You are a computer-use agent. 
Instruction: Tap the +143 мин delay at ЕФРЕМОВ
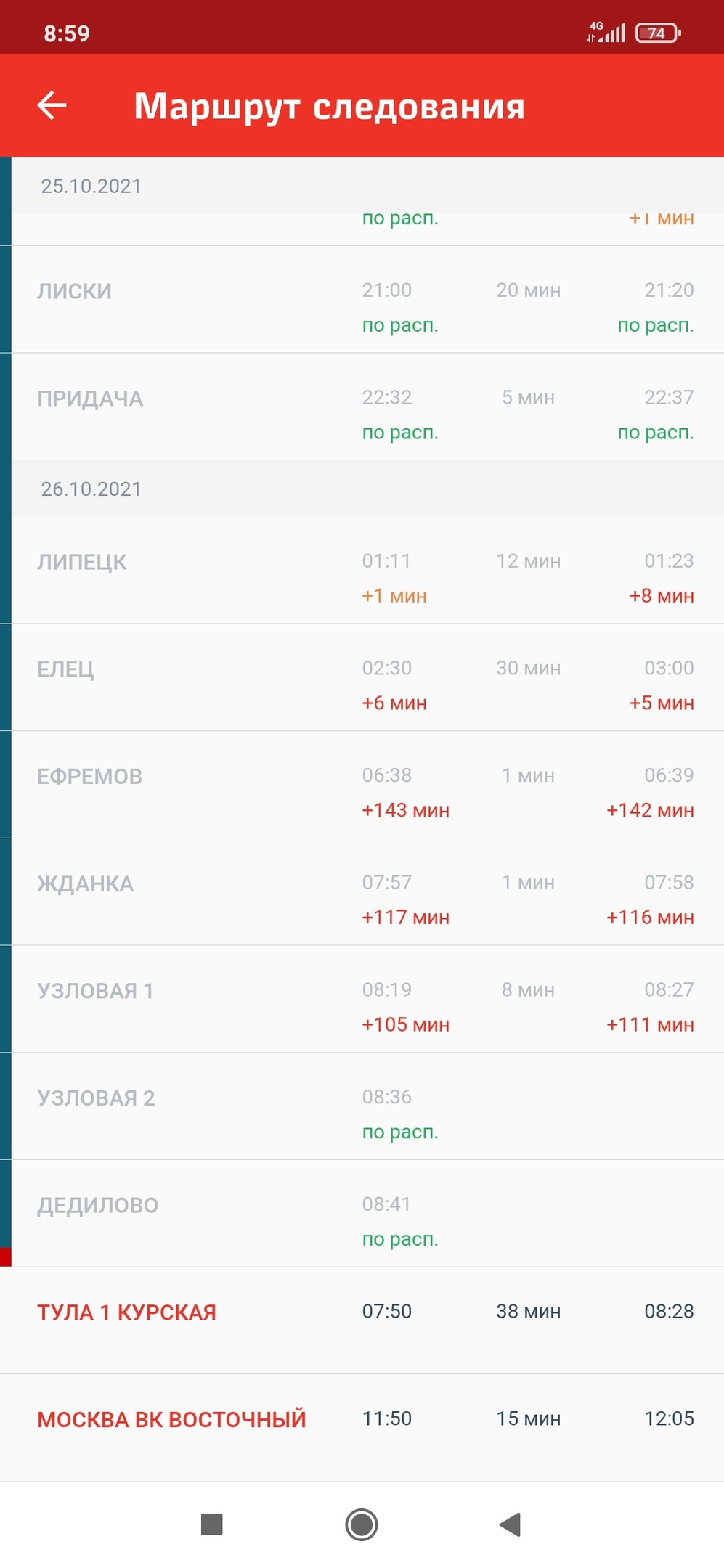pyautogui.click(x=405, y=810)
